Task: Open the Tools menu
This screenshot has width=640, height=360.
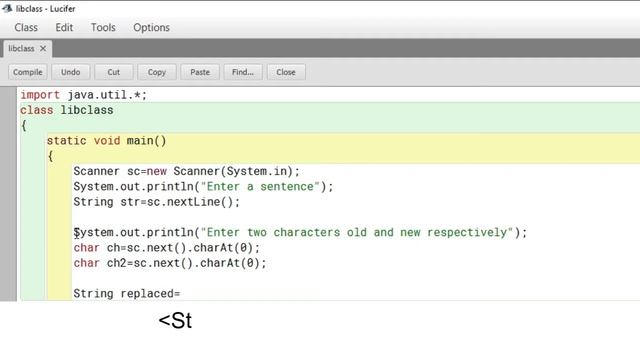Action: (x=103, y=27)
